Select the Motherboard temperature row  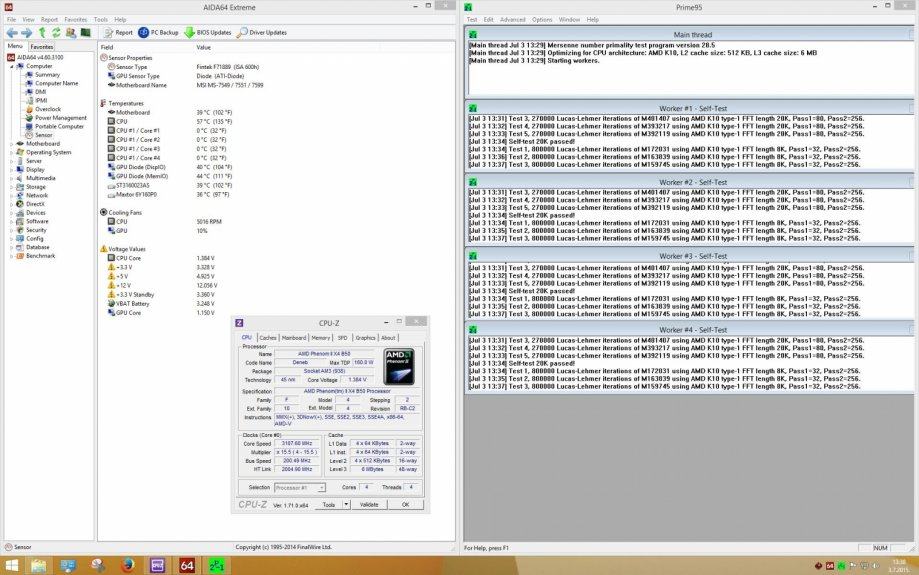[275, 113]
